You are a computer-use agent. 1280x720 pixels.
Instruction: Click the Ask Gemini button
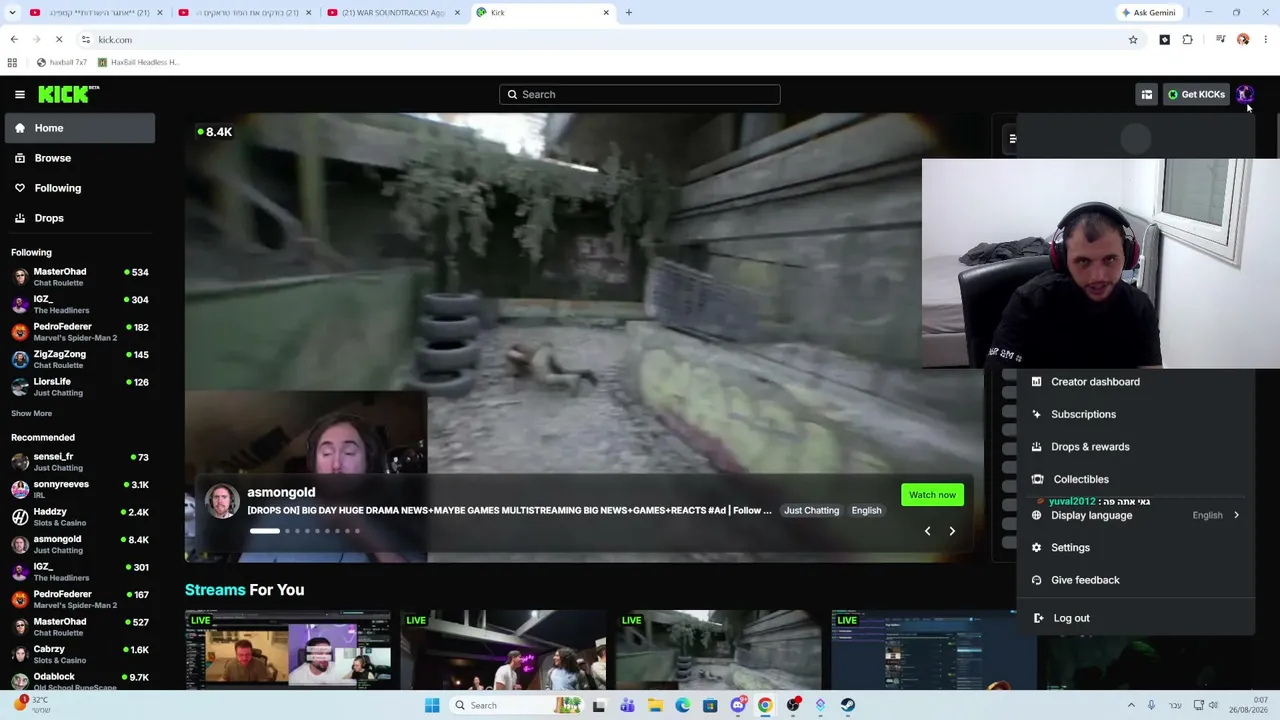[1148, 13]
